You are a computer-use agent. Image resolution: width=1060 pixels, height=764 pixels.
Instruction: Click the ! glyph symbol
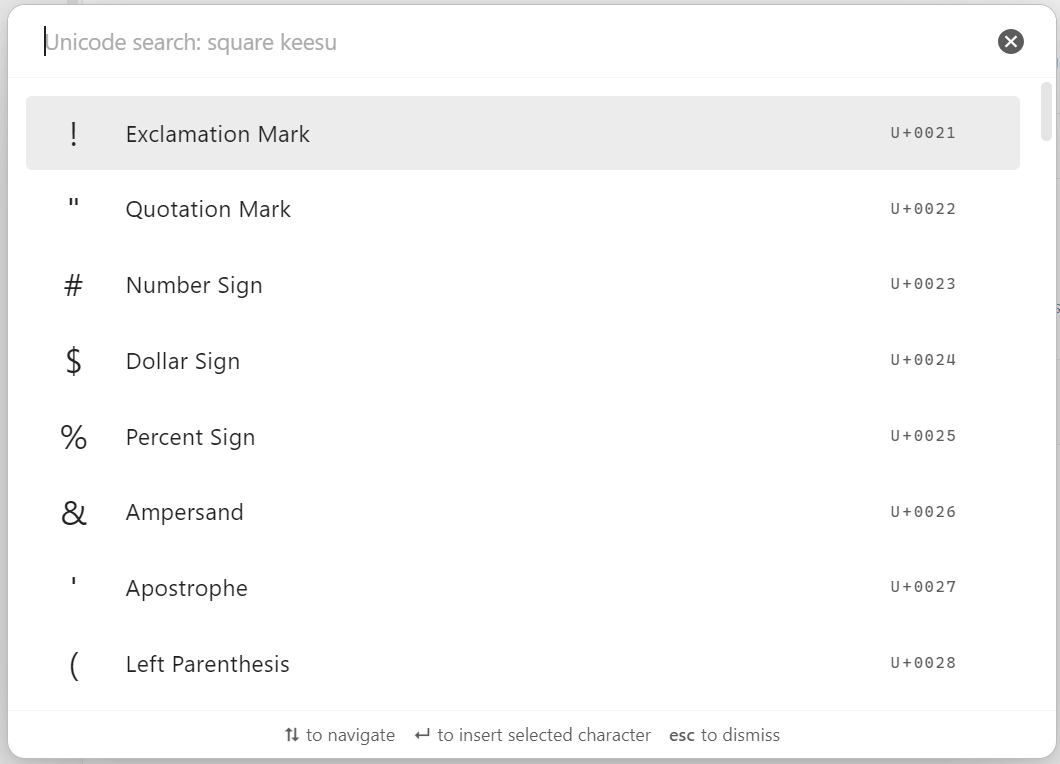pyautogui.click(x=74, y=134)
